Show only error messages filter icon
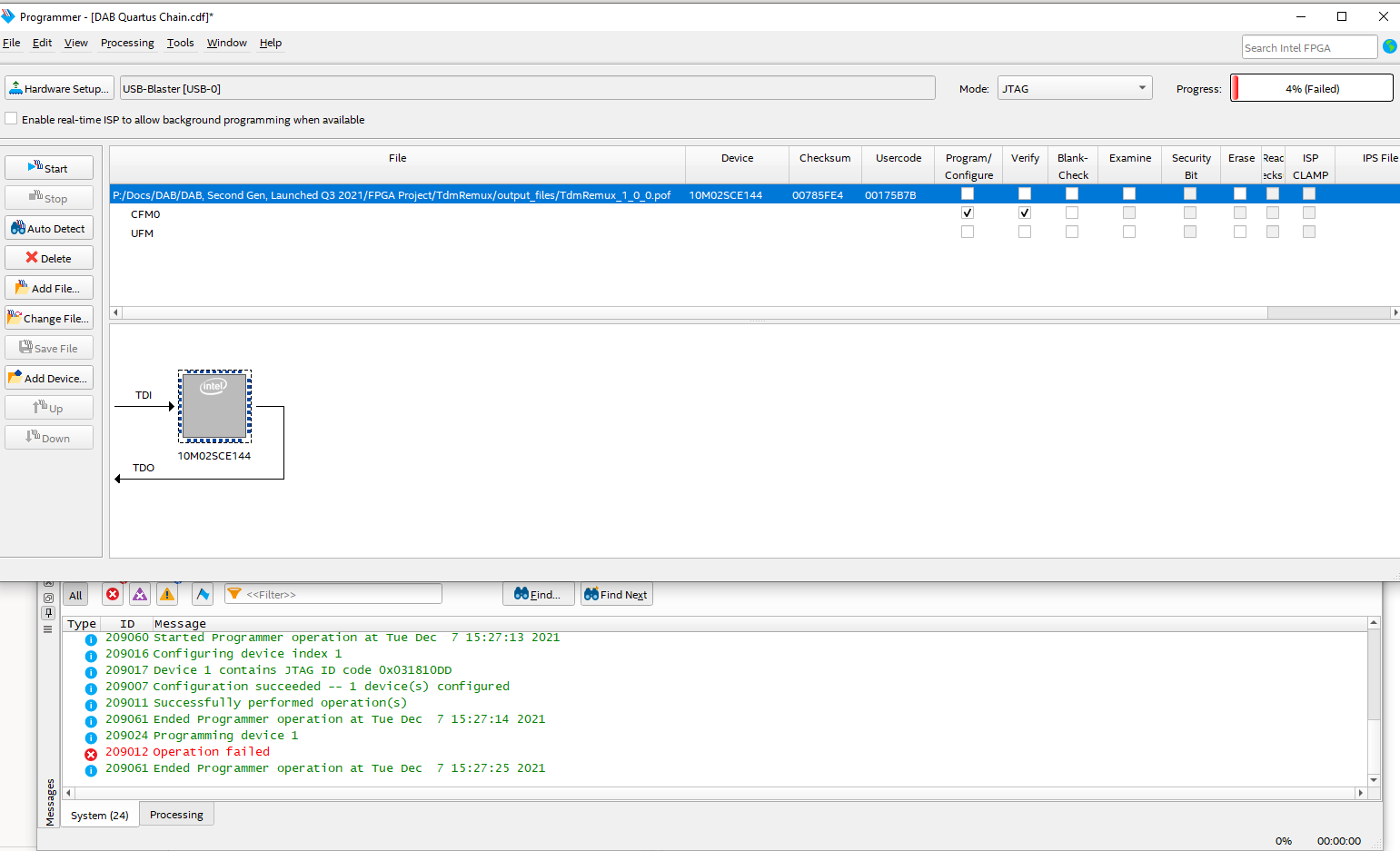Viewport: 1400px width, 851px height. [113, 594]
